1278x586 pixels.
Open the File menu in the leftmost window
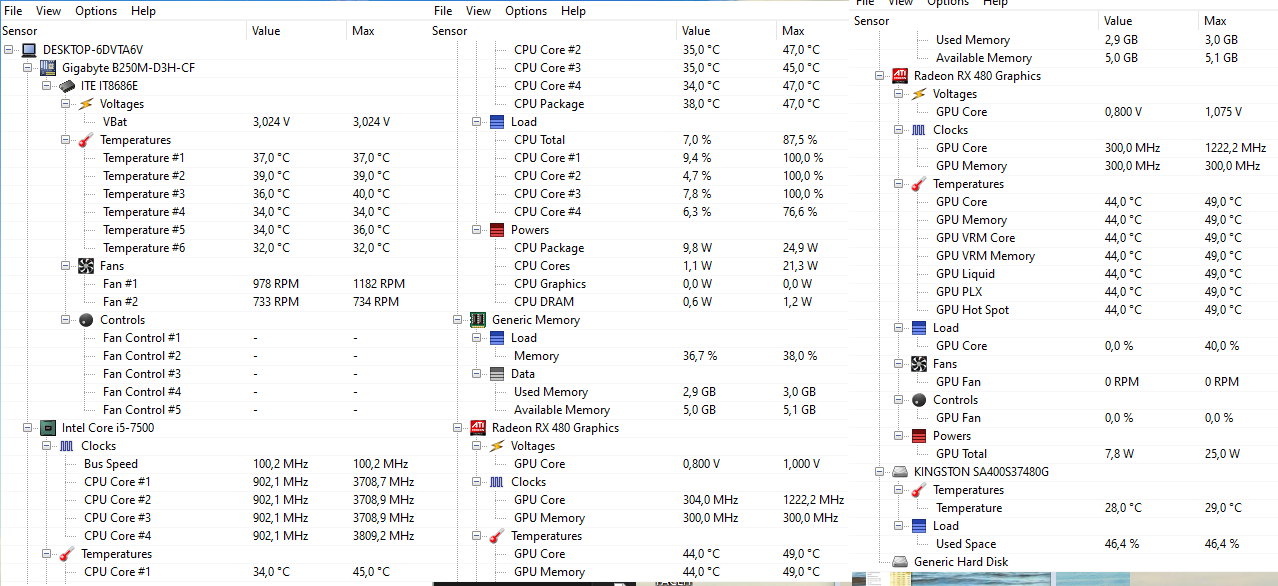point(13,11)
